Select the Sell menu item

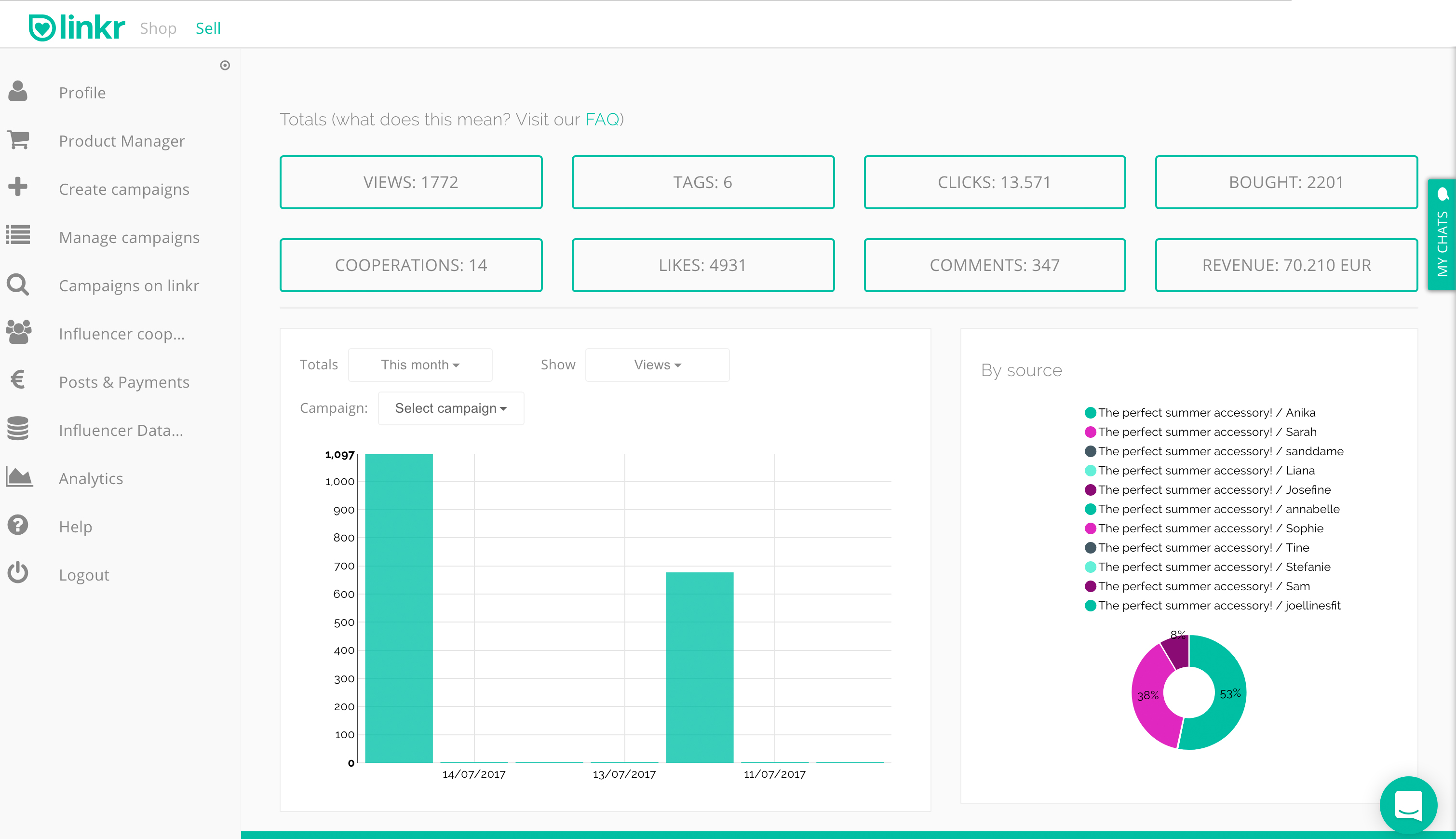pos(208,27)
